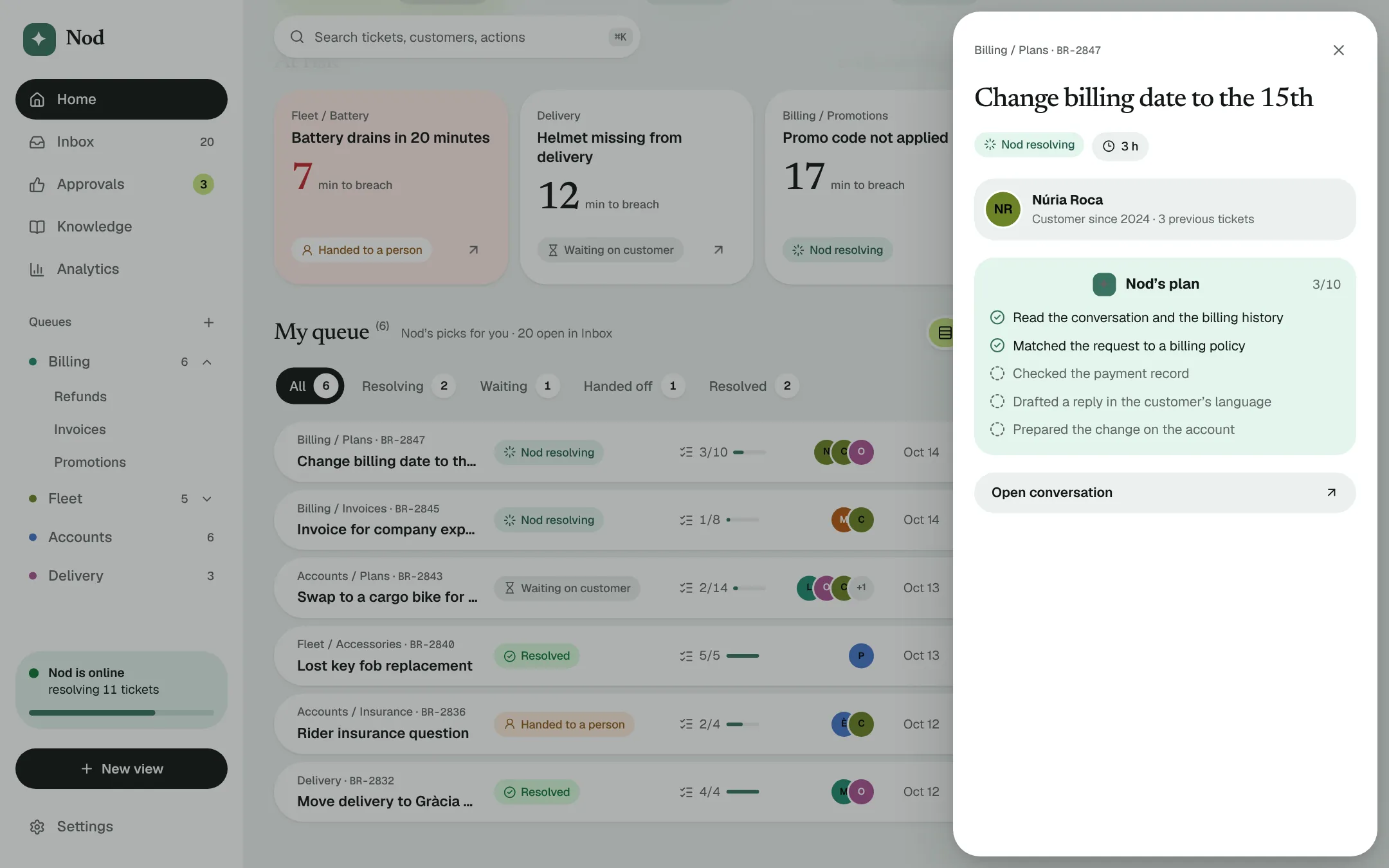Open Promotions sub-queue
This screenshot has height=868, width=1389.
pos(90,462)
